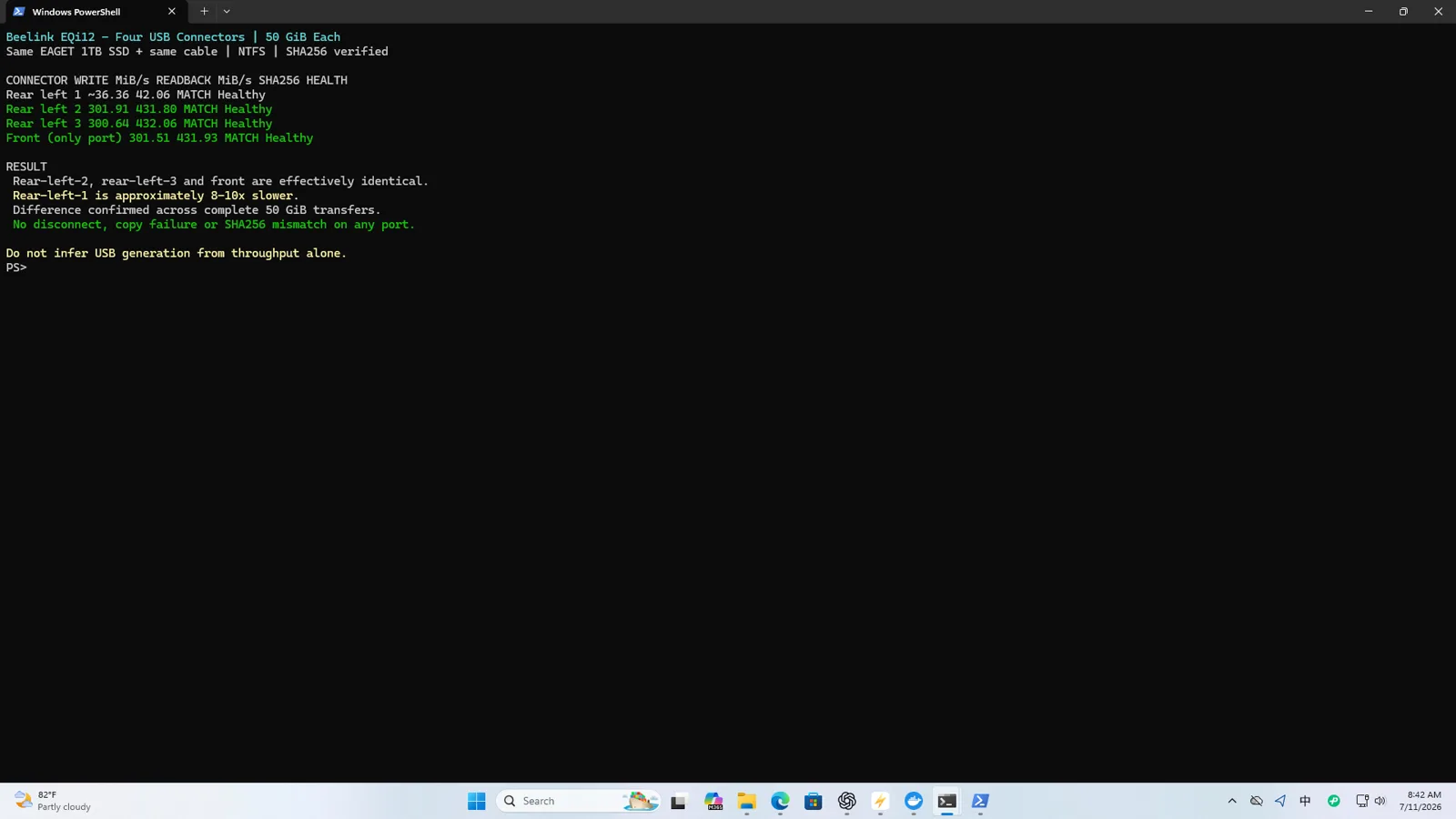This screenshot has width=1456, height=819.
Task: Switch to the Terminal taskbar icon
Action: [x=947, y=801]
